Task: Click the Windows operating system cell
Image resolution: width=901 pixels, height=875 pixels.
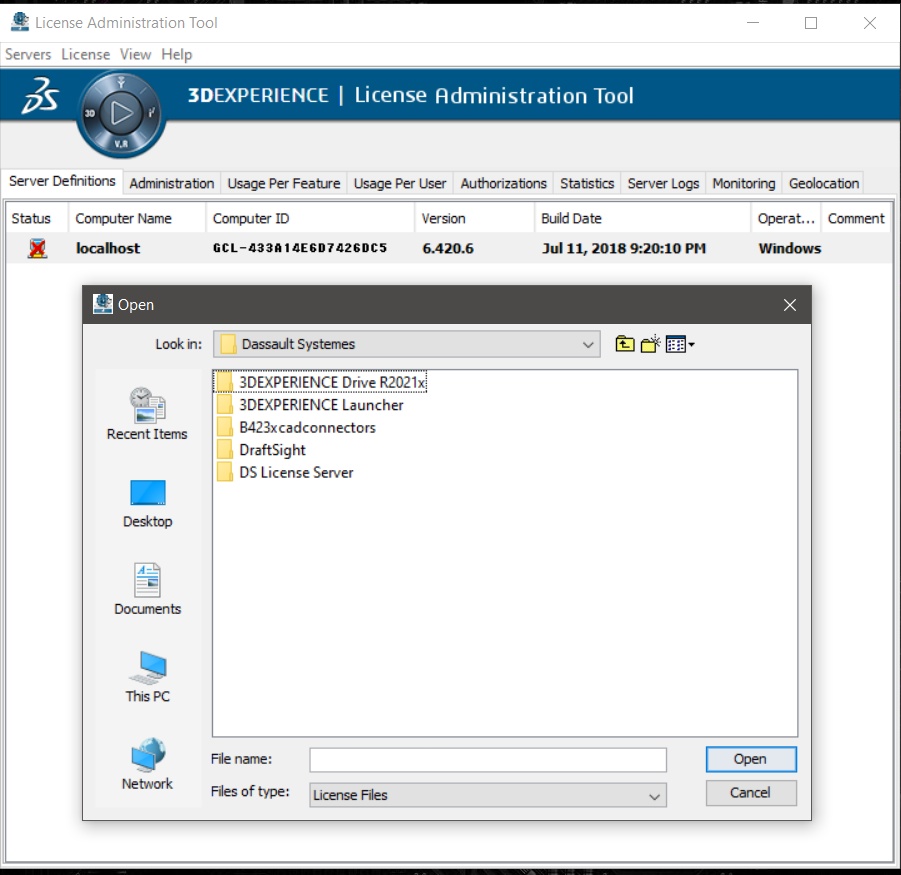Action: tap(790, 248)
